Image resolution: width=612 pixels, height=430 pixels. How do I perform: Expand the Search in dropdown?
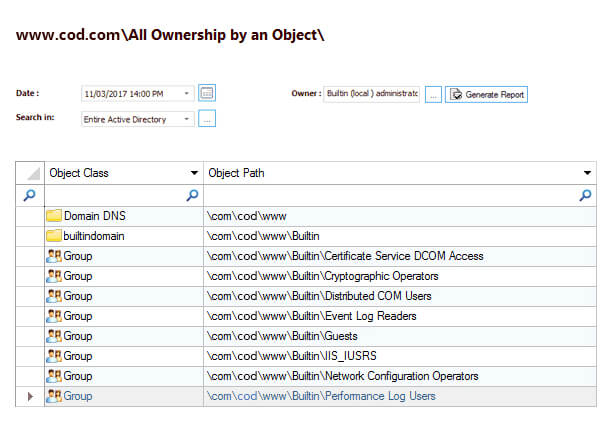pos(187,119)
